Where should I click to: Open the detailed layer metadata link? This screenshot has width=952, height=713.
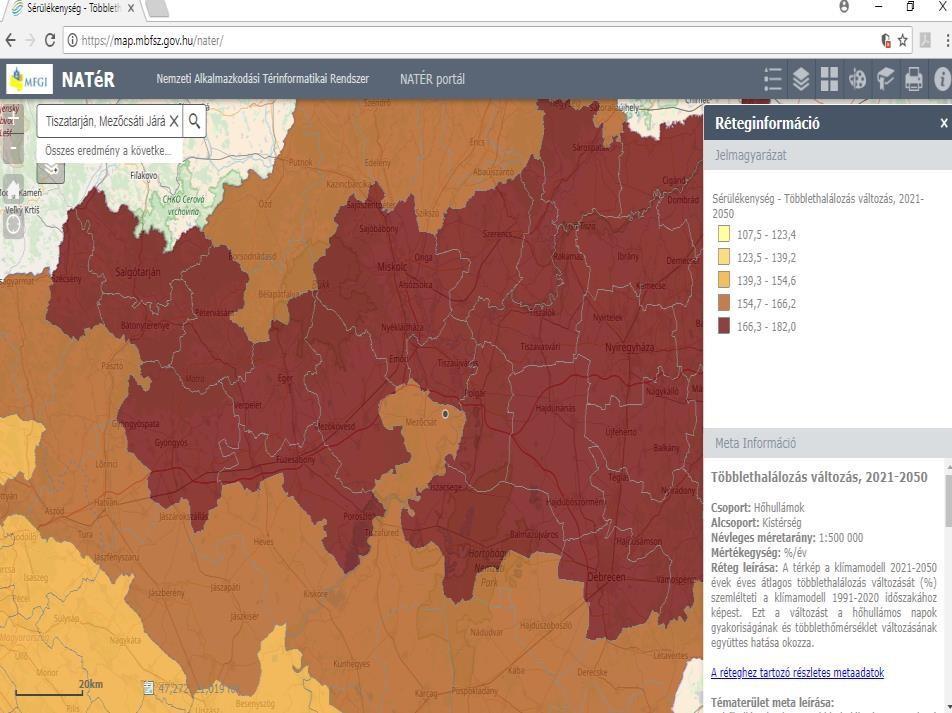click(797, 672)
